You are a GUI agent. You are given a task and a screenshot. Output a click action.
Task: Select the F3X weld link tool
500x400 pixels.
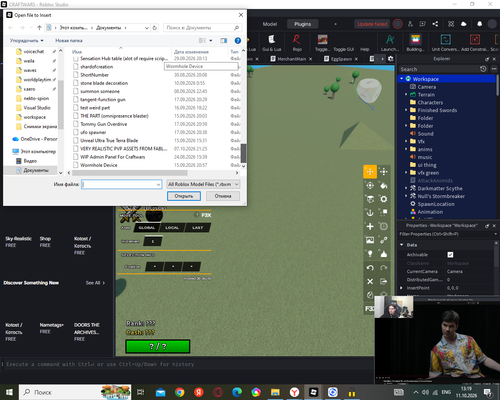tap(384, 240)
